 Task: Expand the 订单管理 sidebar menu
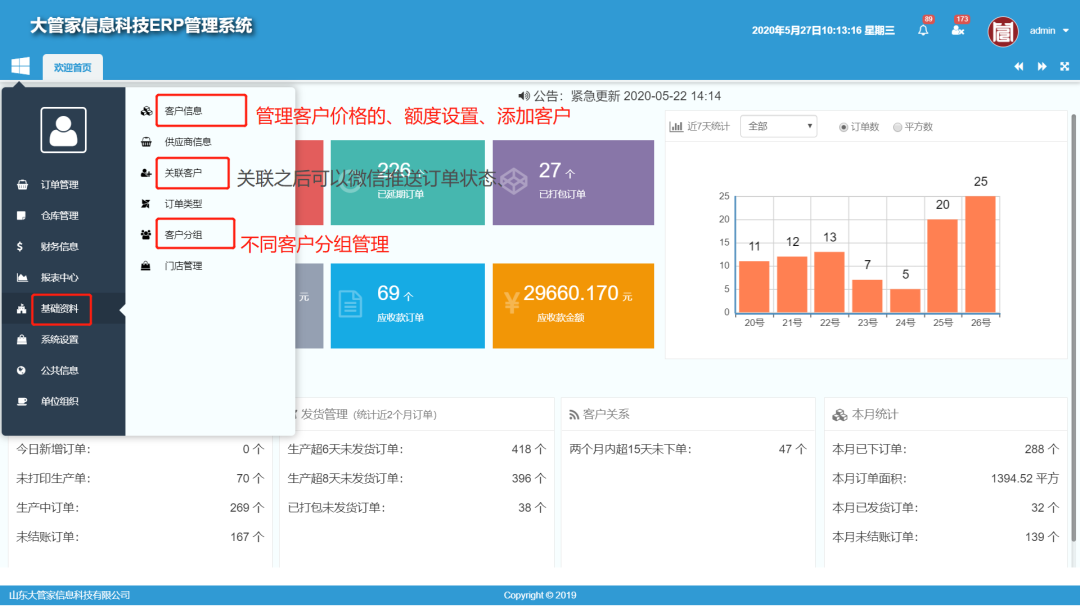click(59, 185)
